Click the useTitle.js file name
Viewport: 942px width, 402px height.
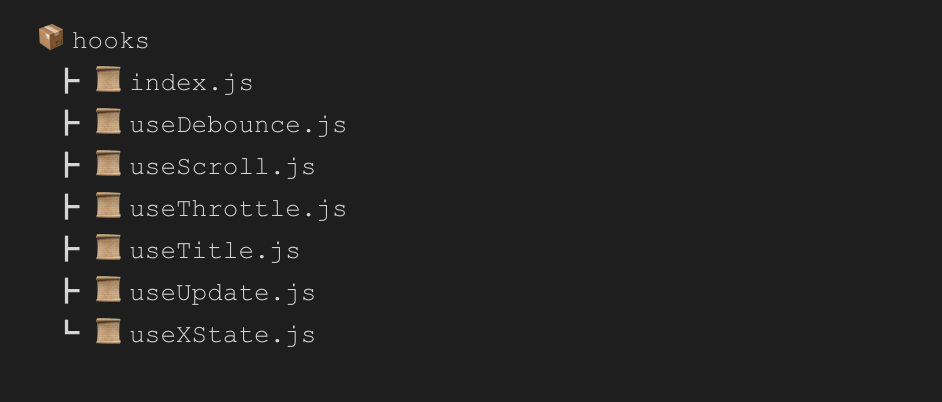tap(214, 251)
